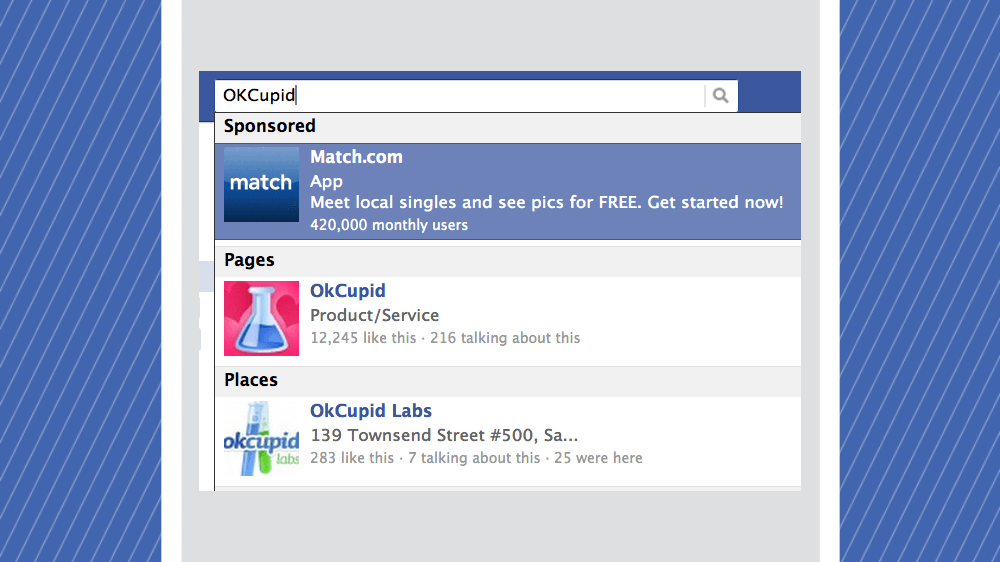Click the '25 were here' text

[598, 458]
